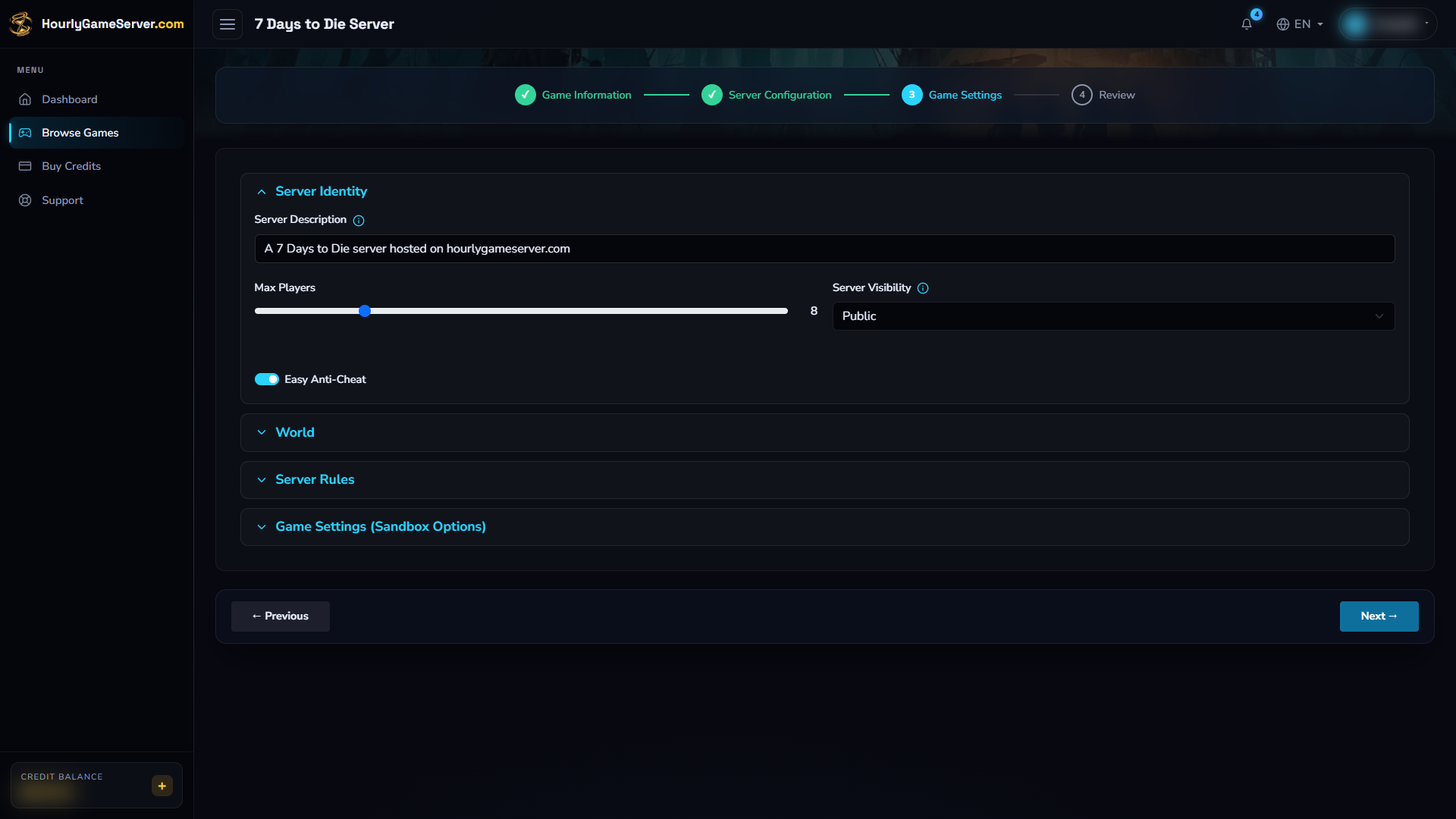Click the Review step 4 circle
This screenshot has width=1456, height=819.
(x=1082, y=95)
